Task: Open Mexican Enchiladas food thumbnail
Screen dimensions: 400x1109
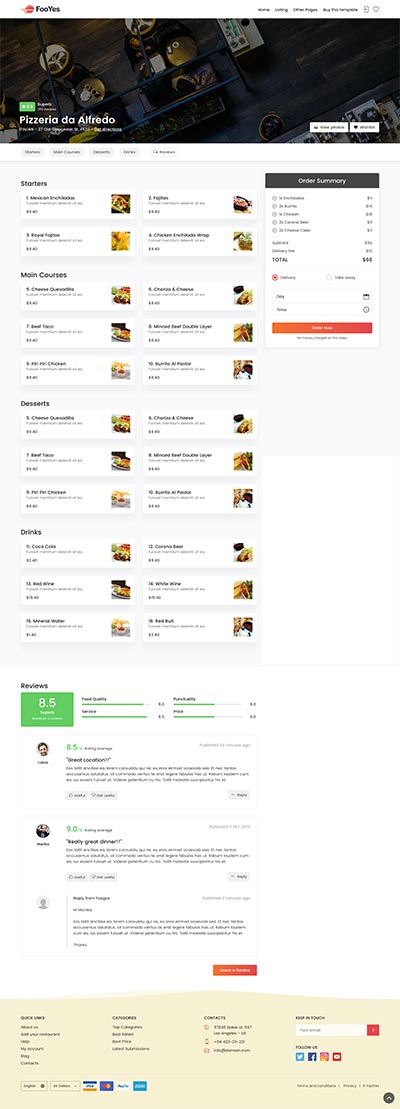Action: point(120,204)
